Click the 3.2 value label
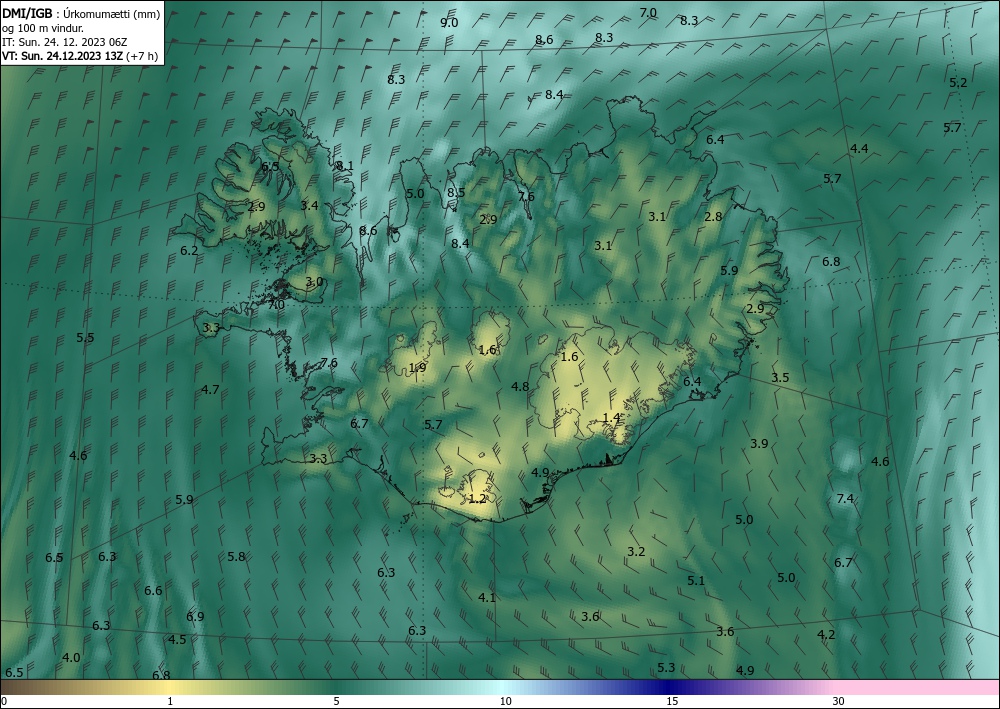 pyautogui.click(x=636, y=552)
